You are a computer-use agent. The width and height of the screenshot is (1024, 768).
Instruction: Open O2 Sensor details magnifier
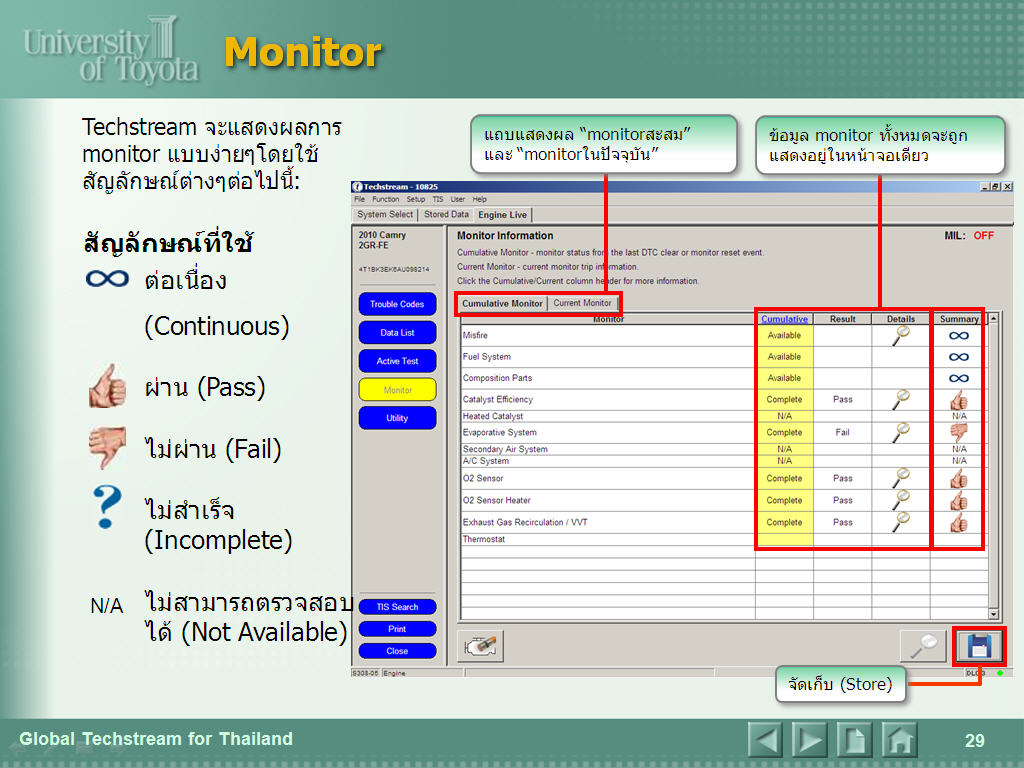[901, 478]
